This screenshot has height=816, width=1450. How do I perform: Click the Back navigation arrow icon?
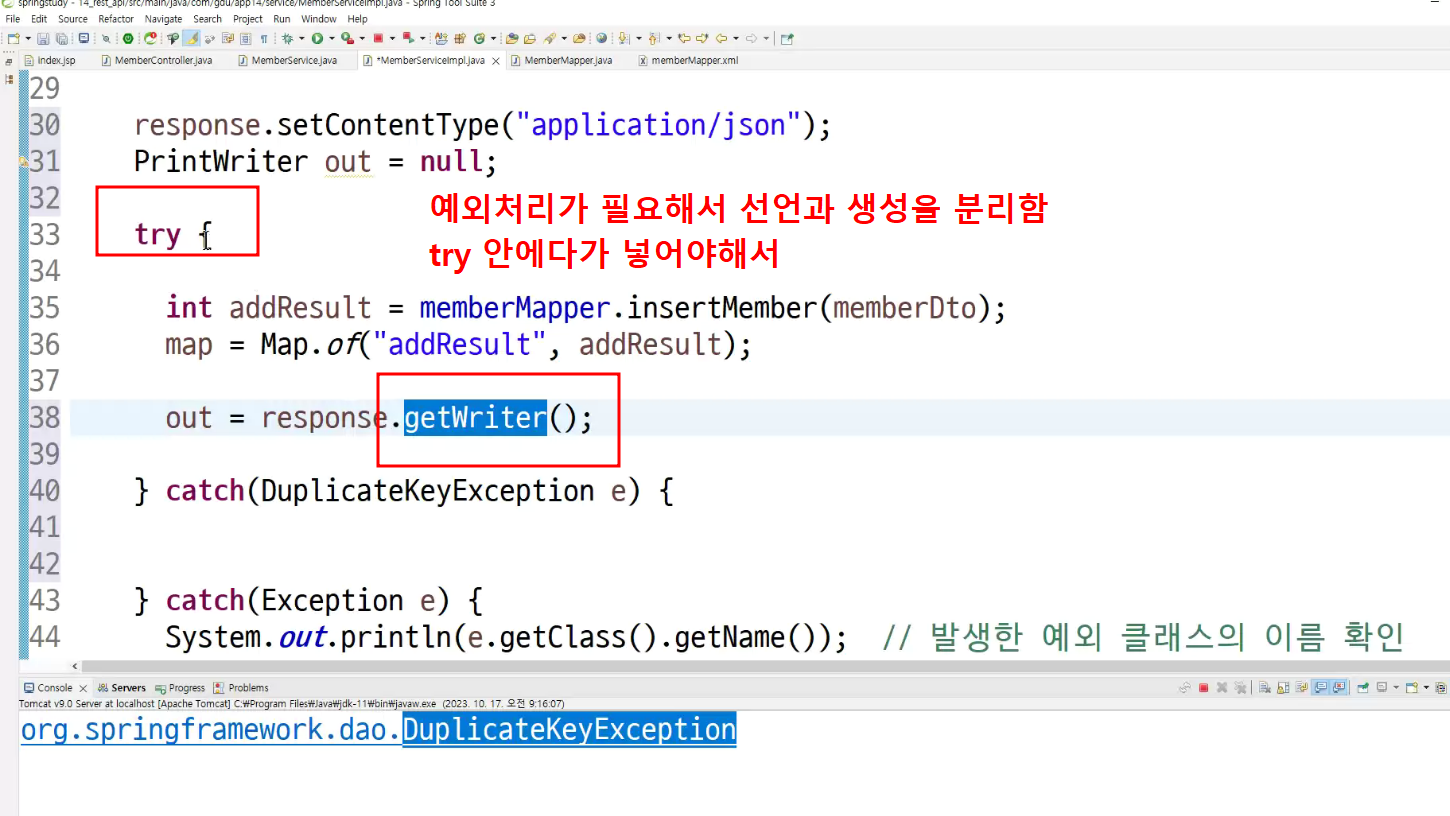coord(721,39)
